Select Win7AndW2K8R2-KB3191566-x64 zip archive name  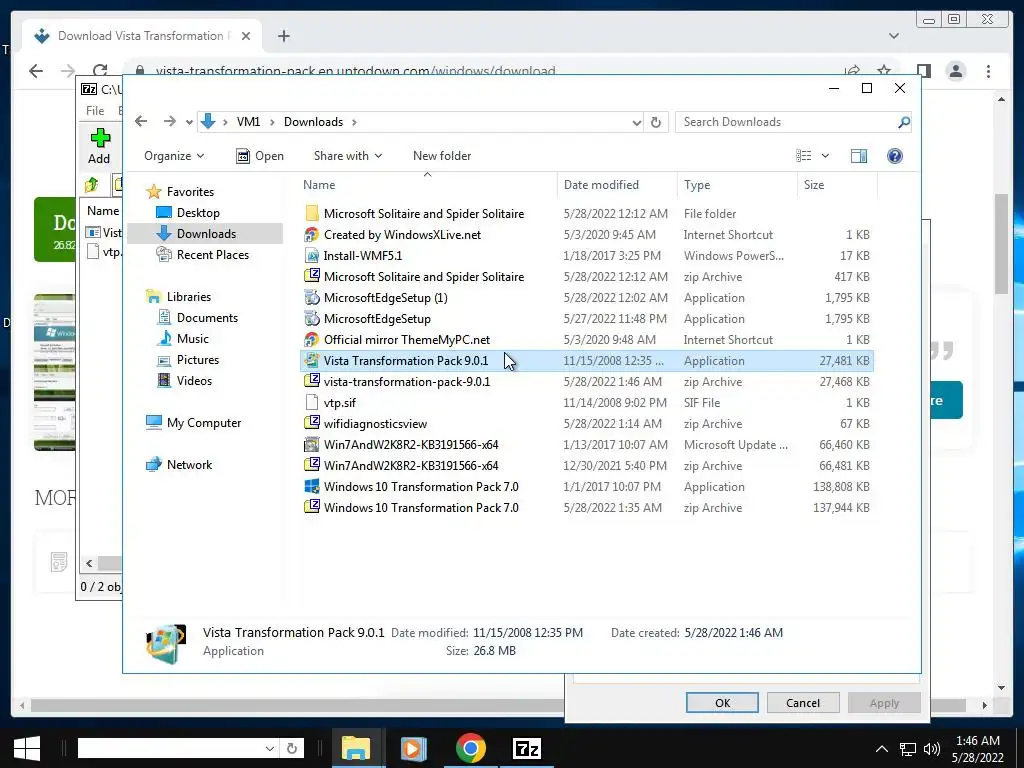coord(411,466)
